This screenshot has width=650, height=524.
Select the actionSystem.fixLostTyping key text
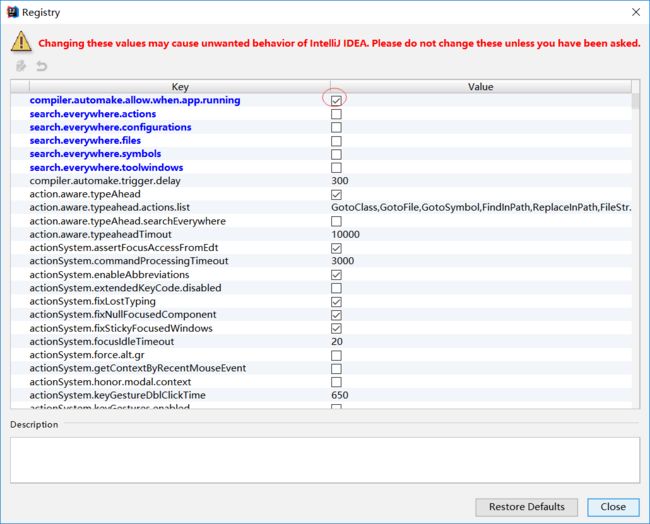(x=92, y=301)
